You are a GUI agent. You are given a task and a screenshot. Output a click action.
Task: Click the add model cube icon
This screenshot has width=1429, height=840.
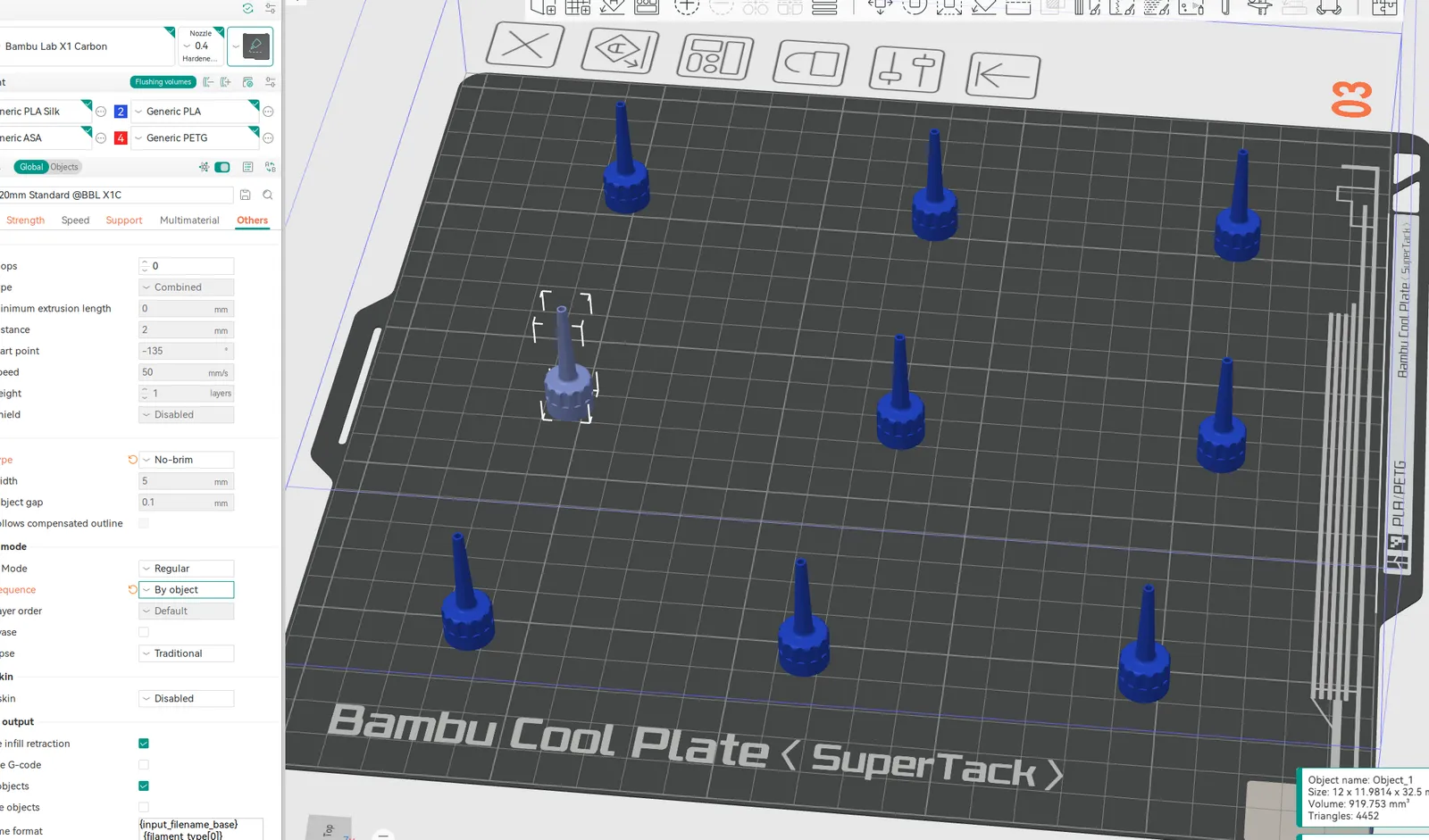point(543,7)
